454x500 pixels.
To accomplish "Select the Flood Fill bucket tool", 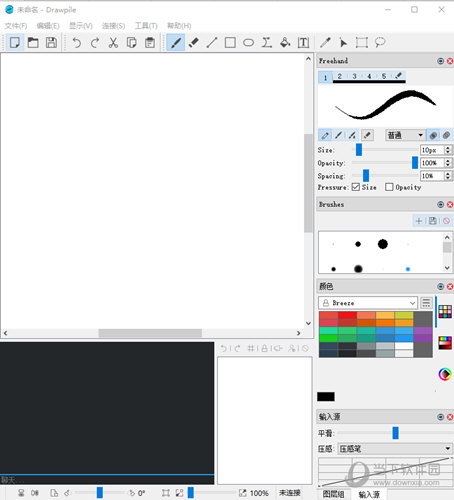I will [x=285, y=43].
